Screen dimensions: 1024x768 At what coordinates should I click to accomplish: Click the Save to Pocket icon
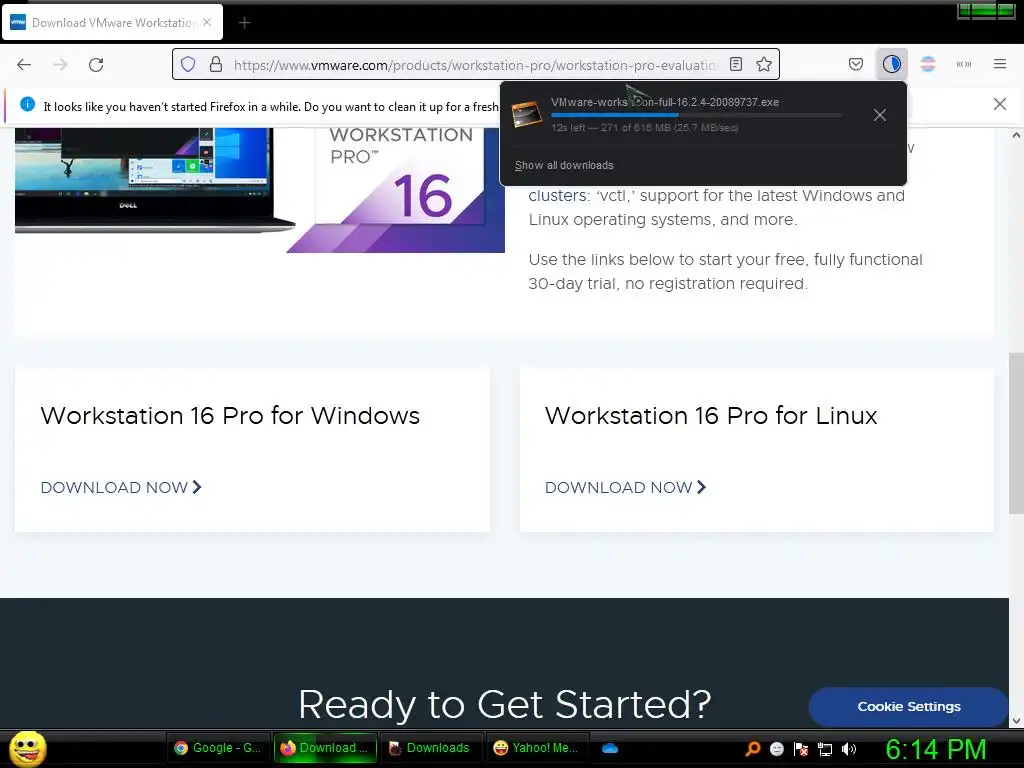click(856, 64)
